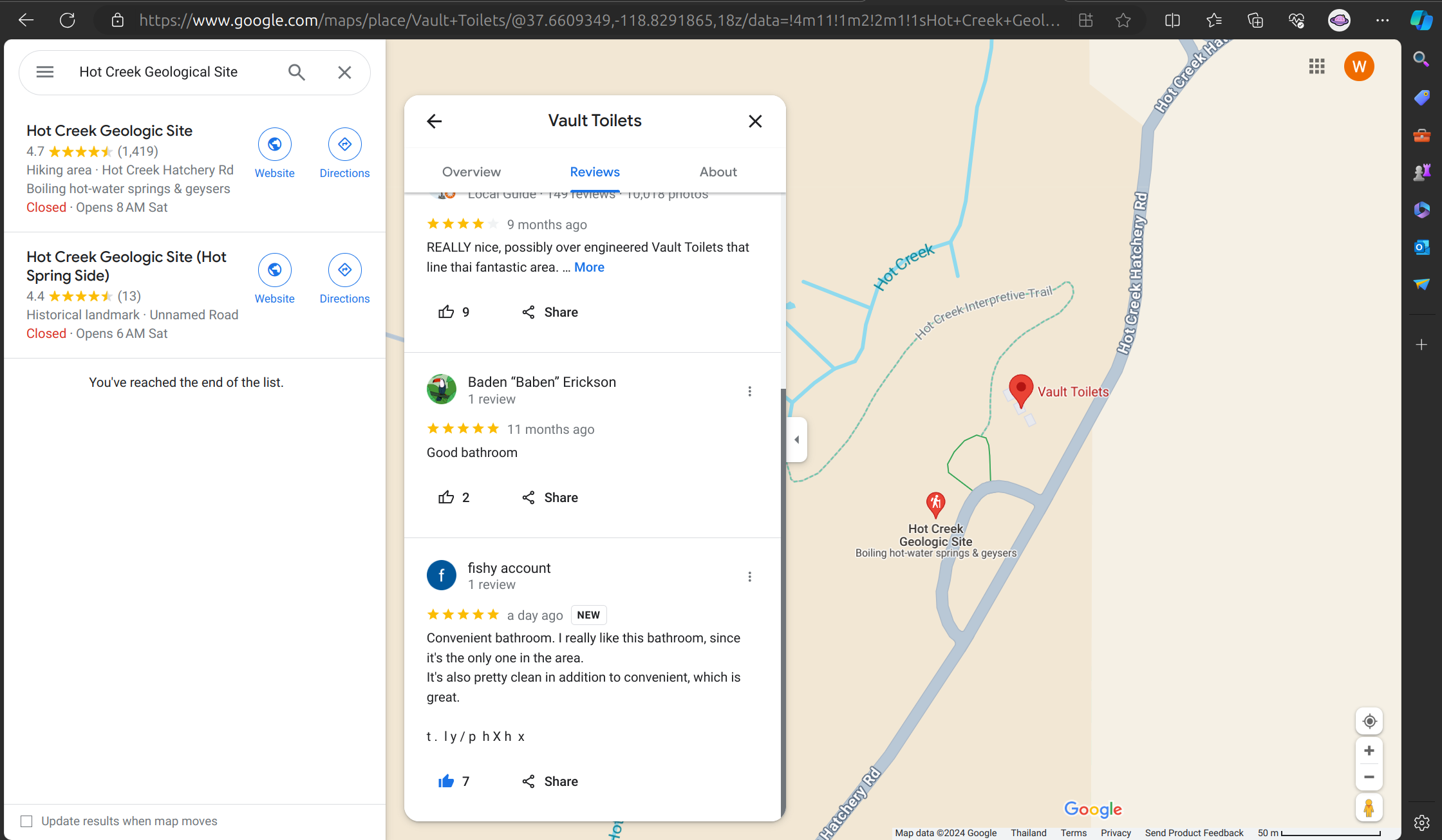The image size is (1442, 840).
Task: Show your location on the map
Action: pos(1369,721)
